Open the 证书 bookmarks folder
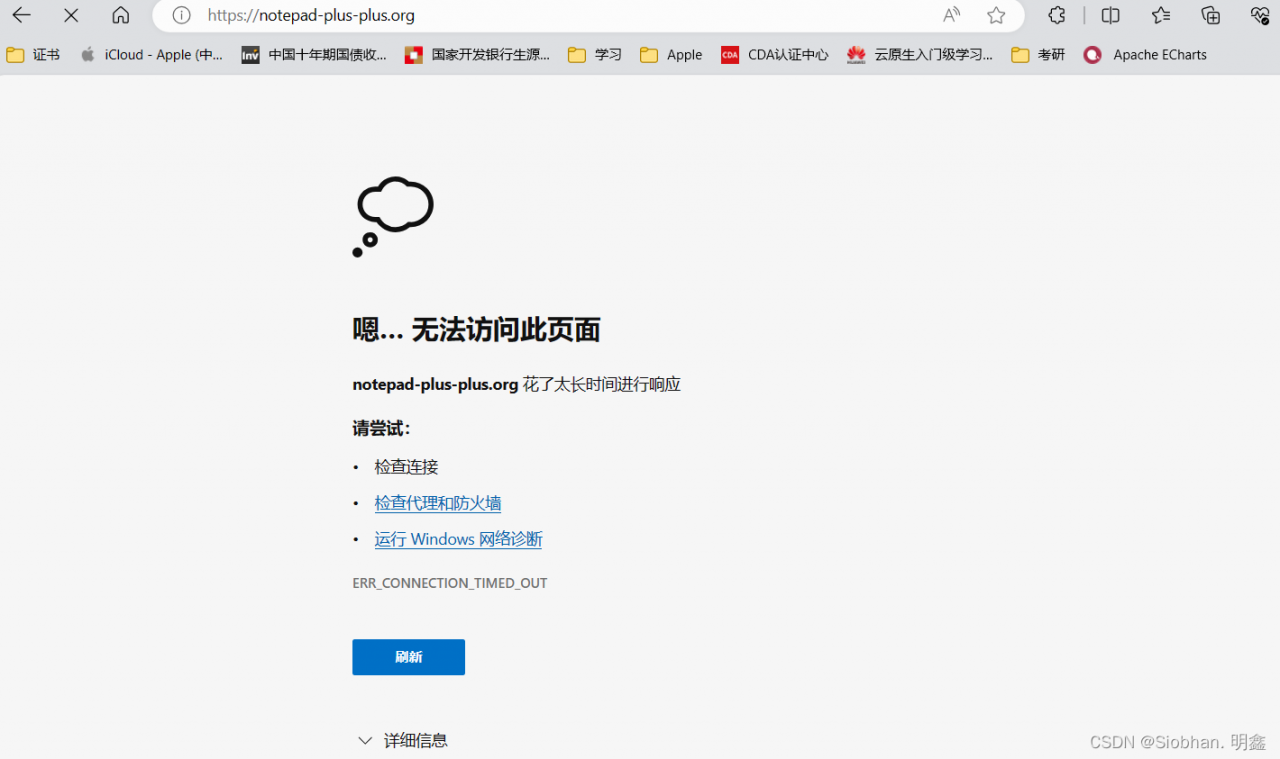 (33, 55)
